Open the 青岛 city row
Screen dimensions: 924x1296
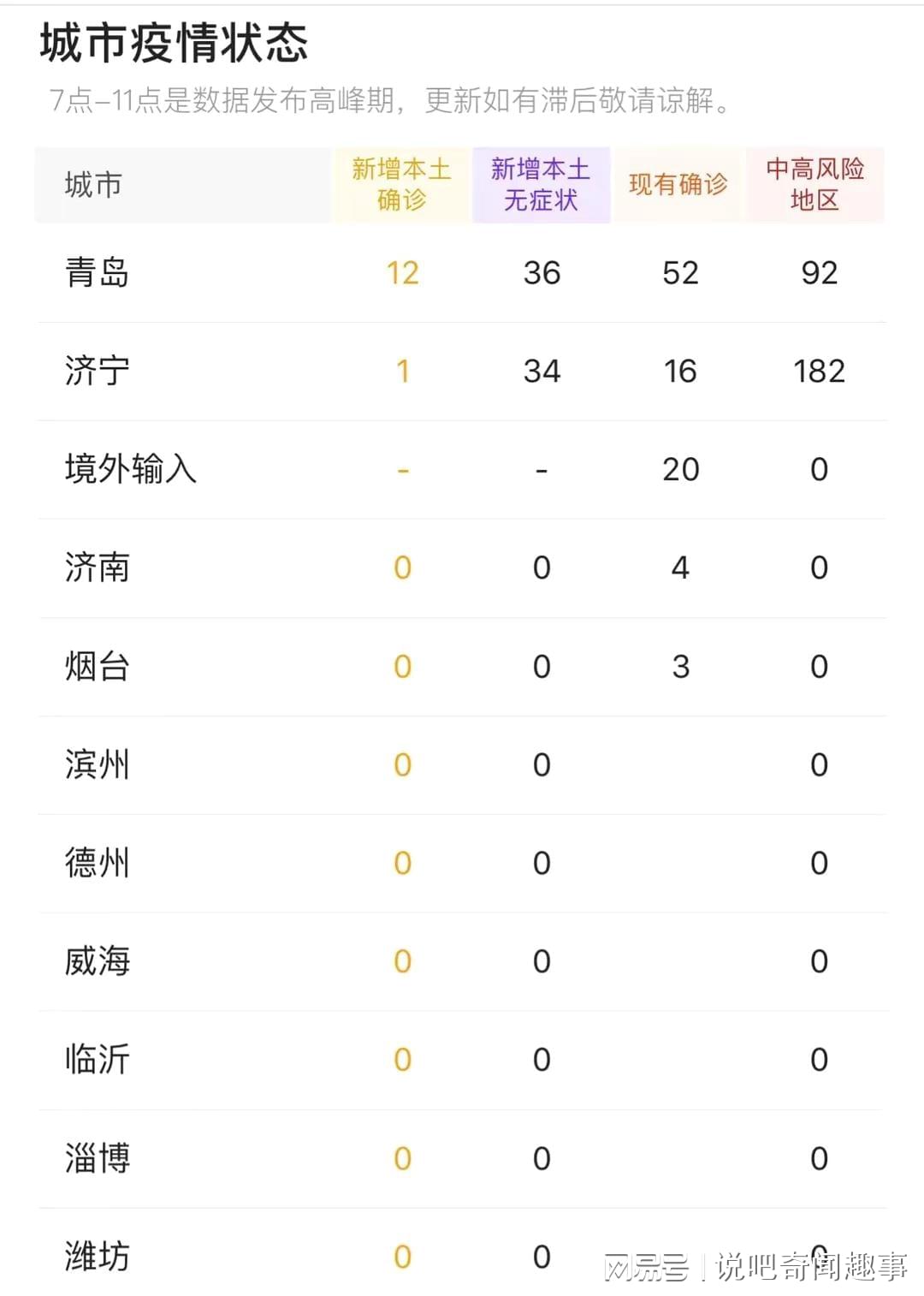(97, 273)
